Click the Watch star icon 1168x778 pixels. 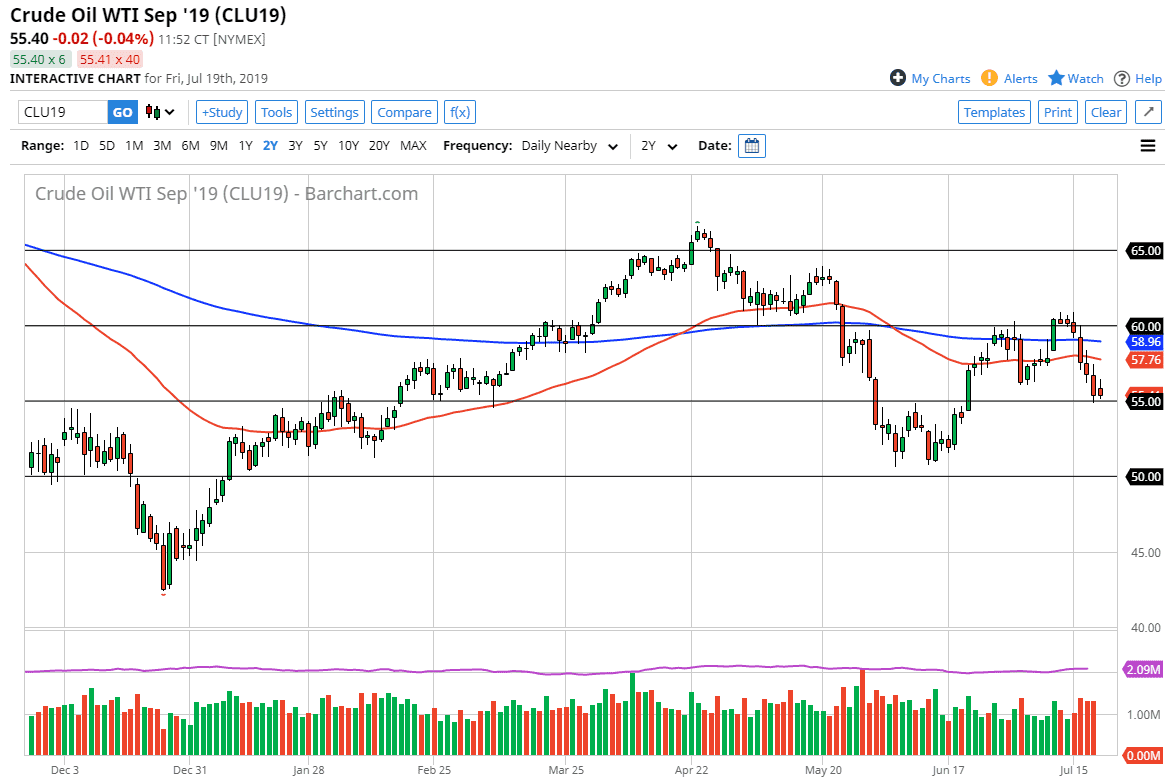1056,78
